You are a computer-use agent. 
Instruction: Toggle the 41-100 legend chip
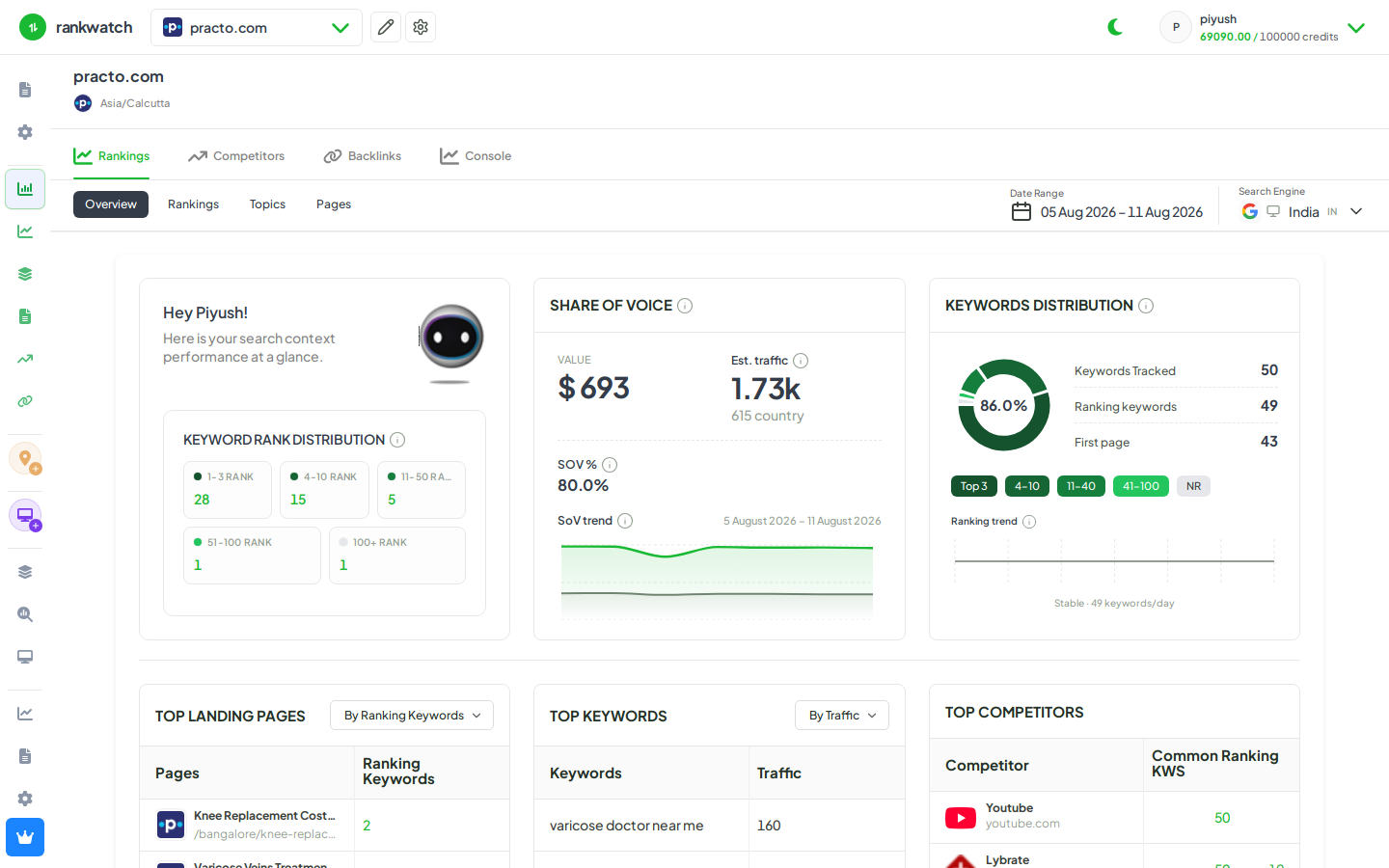(1141, 486)
